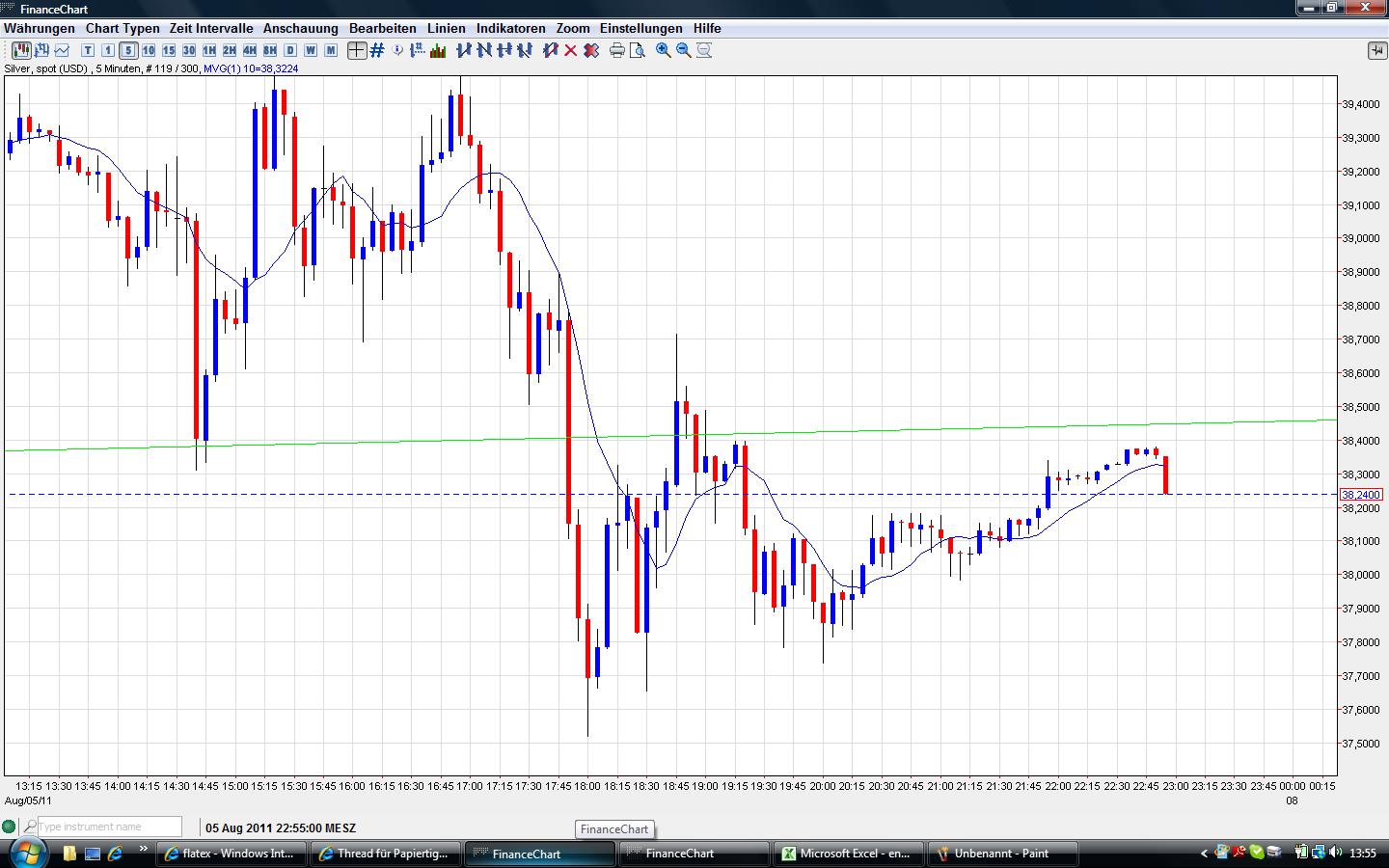
Task: Select the first line drawing tool
Action: click(x=464, y=50)
